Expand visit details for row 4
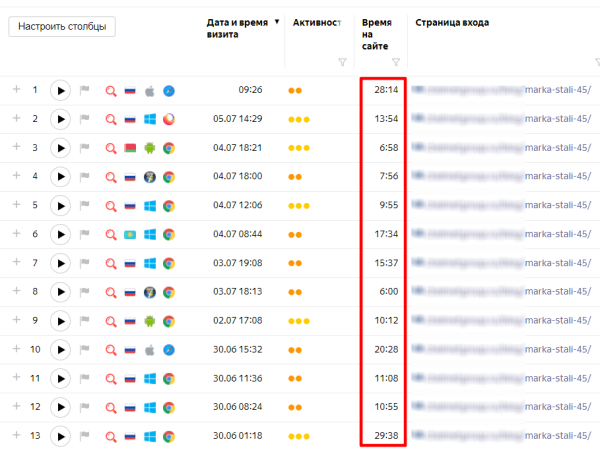 (16, 175)
